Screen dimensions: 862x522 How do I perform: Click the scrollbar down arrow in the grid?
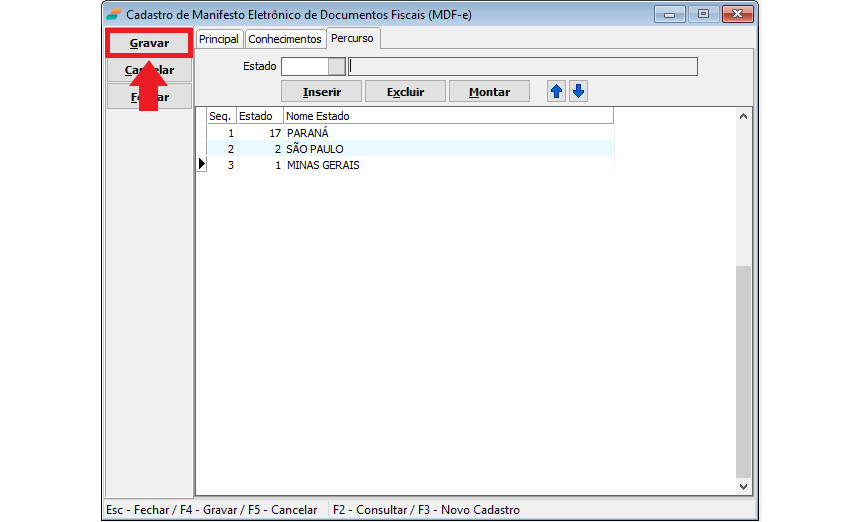pos(743,486)
